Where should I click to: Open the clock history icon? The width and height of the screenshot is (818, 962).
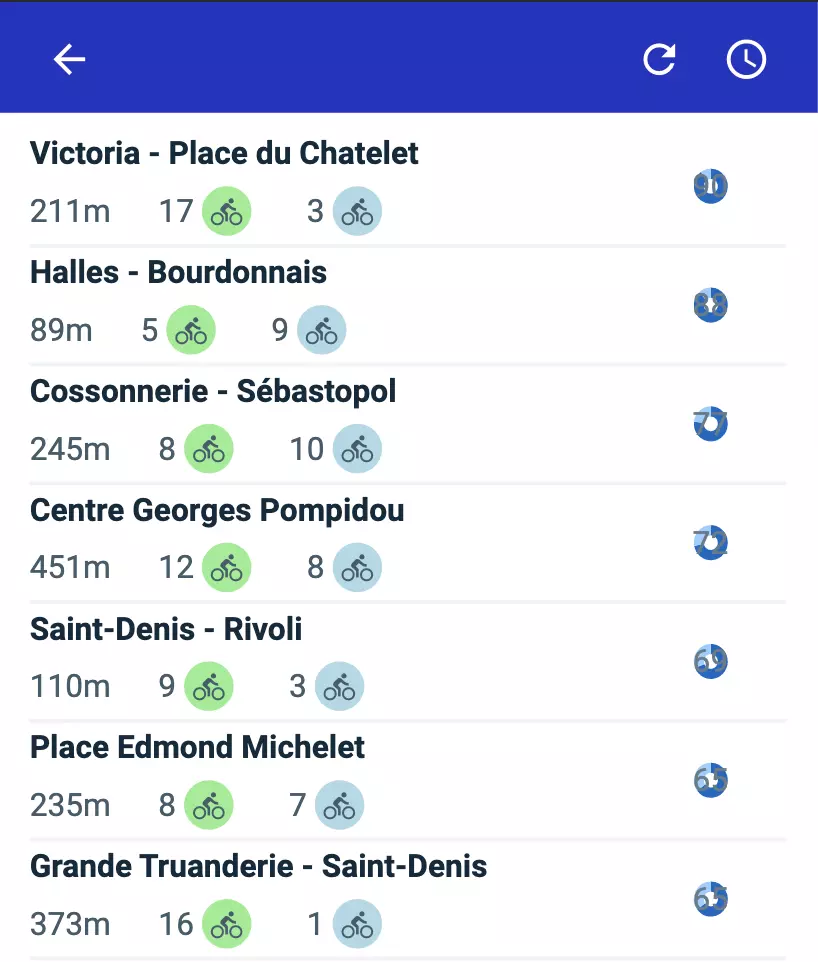746,60
